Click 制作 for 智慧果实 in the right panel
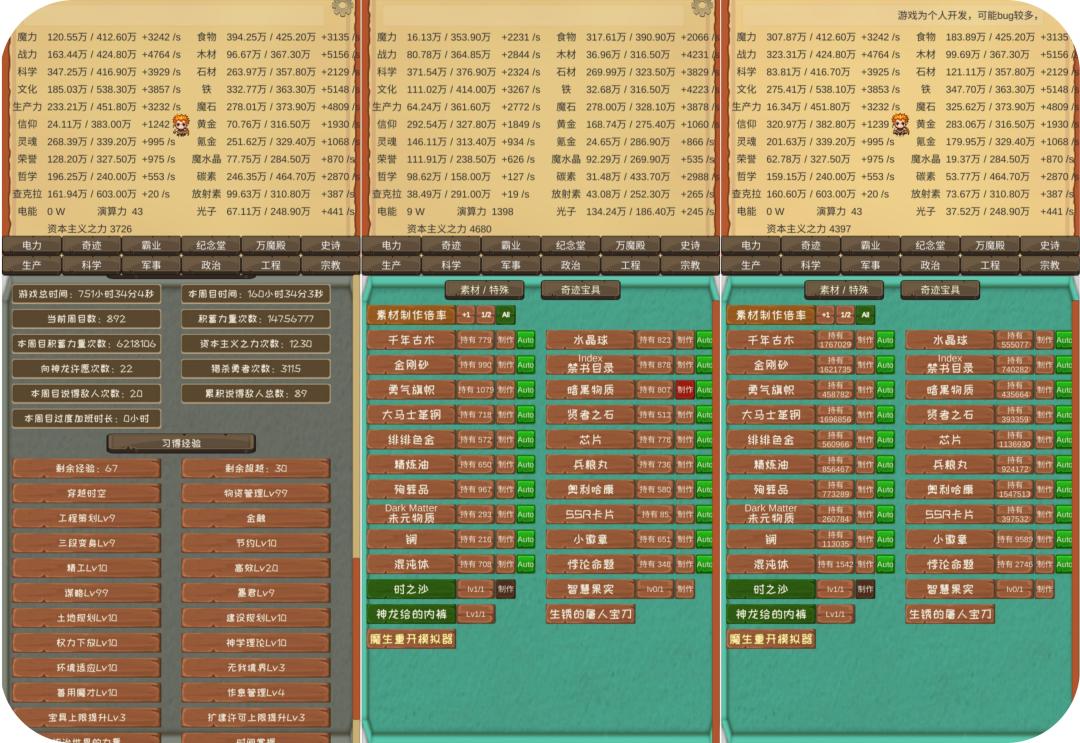This screenshot has height=743, width=1080. point(1044,589)
